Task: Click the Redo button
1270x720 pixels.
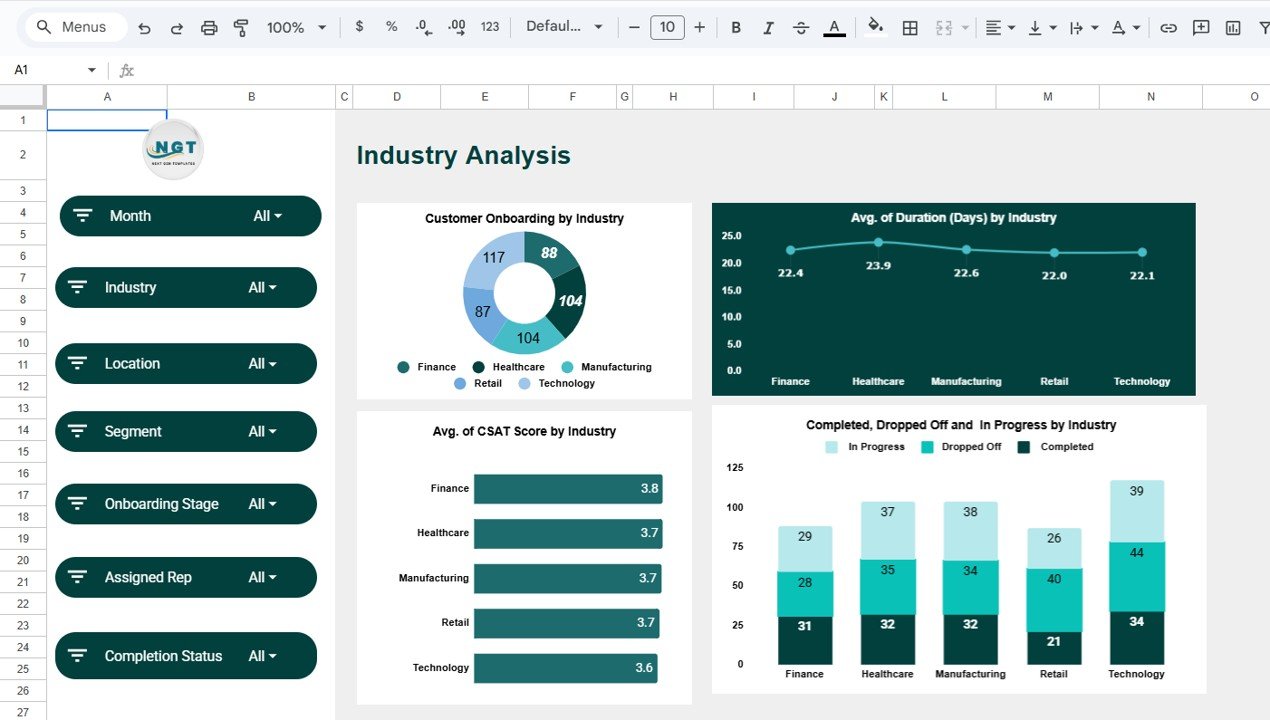Action: [174, 27]
